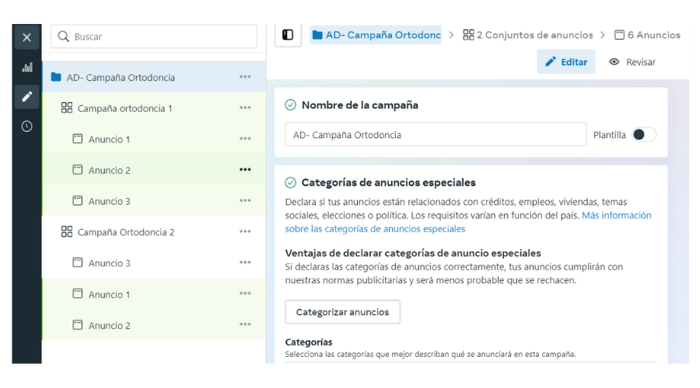
Task: Select the pencil edit icon in sidebar
Action: coord(27,96)
